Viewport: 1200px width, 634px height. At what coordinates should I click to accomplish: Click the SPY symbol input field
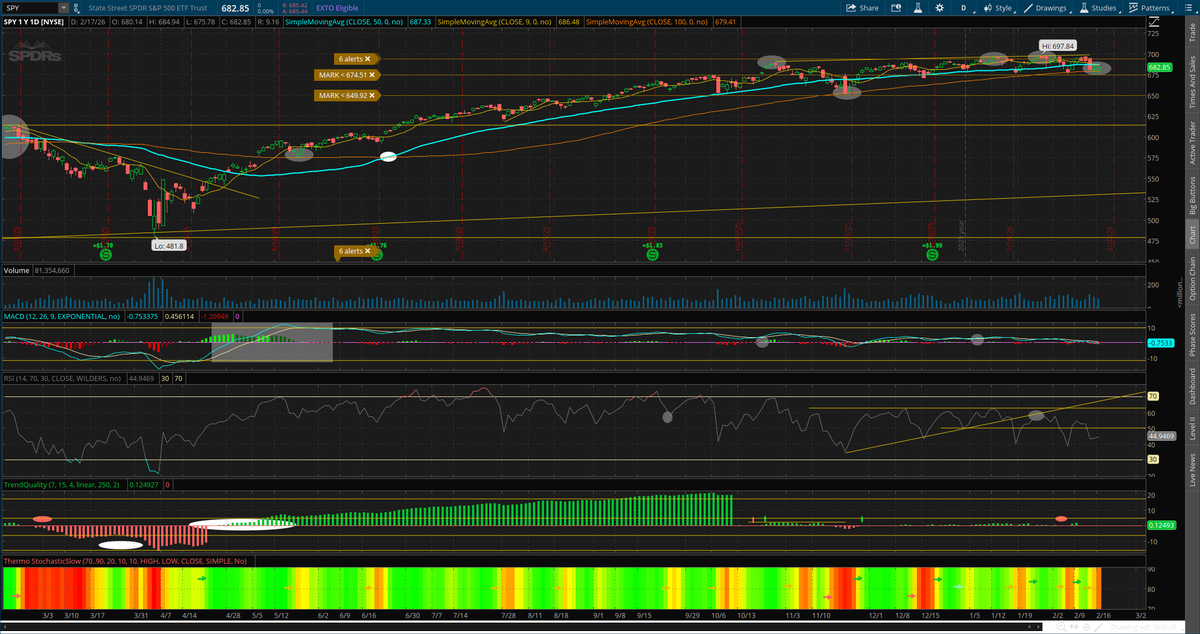[30, 7]
